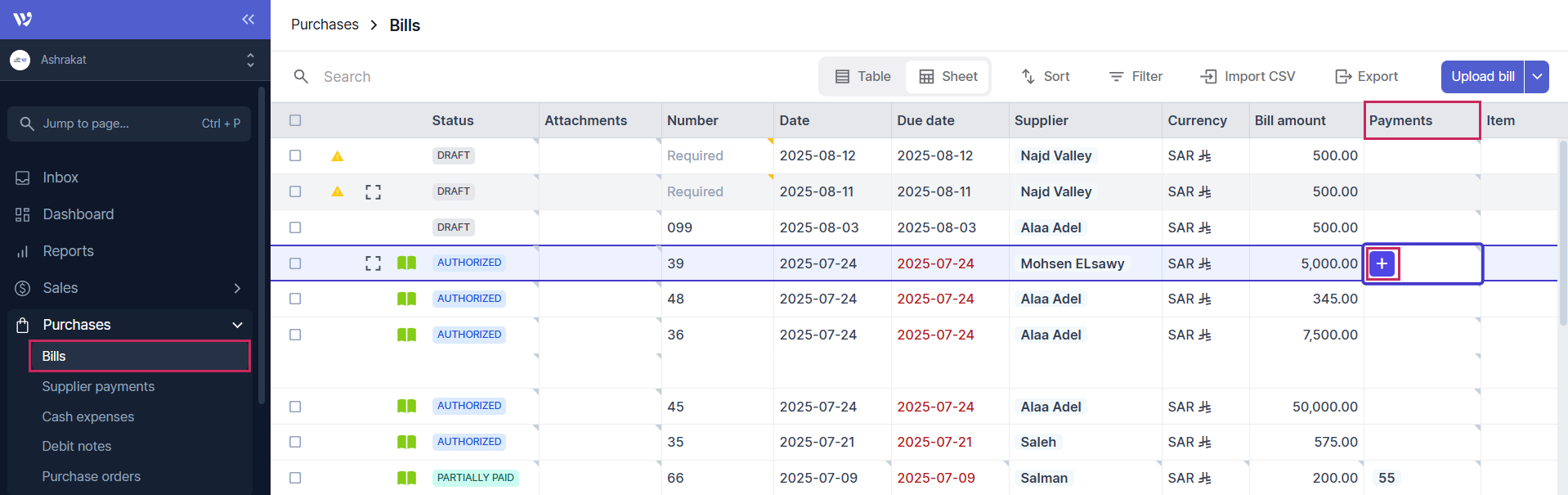This screenshot has height=495, width=1568.
Task: Open the green book icon for bill 48
Action: [406, 299]
